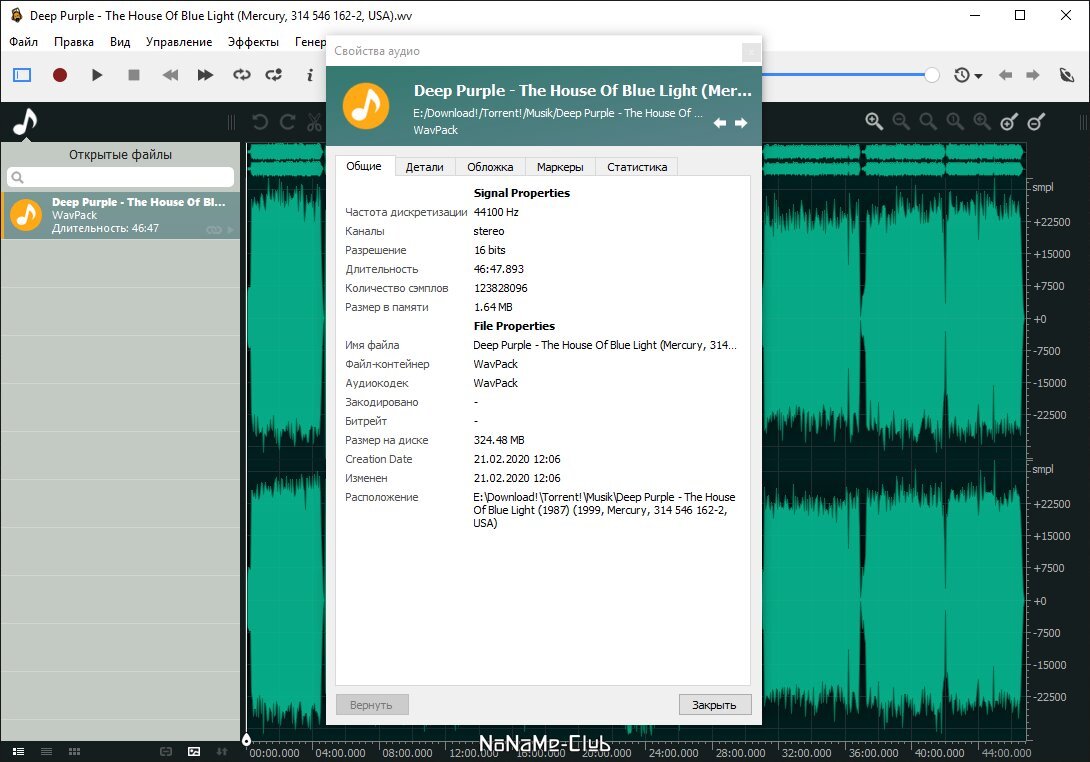Click the search field in Открытые файлы
The width and height of the screenshot is (1090, 762).
coord(121,177)
